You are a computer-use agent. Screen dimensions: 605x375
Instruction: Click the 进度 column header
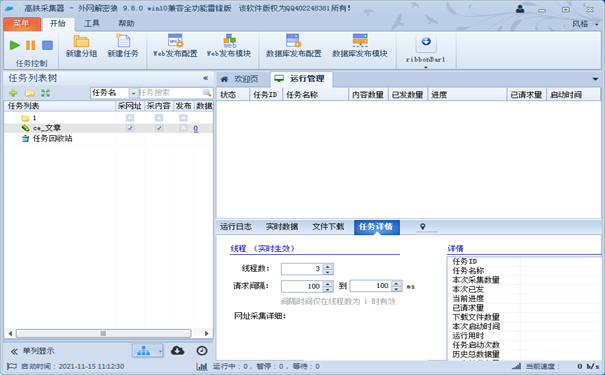[x=467, y=95]
